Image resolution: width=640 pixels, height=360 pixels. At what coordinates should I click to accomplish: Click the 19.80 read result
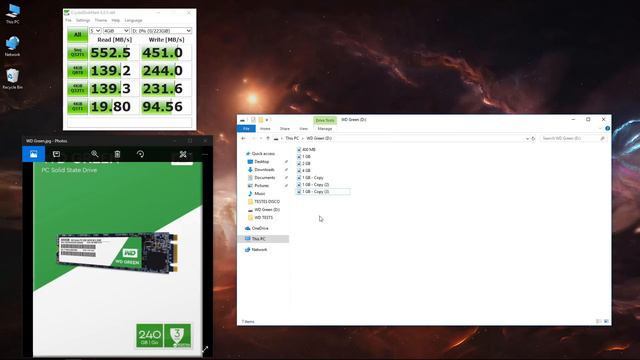coord(114,107)
